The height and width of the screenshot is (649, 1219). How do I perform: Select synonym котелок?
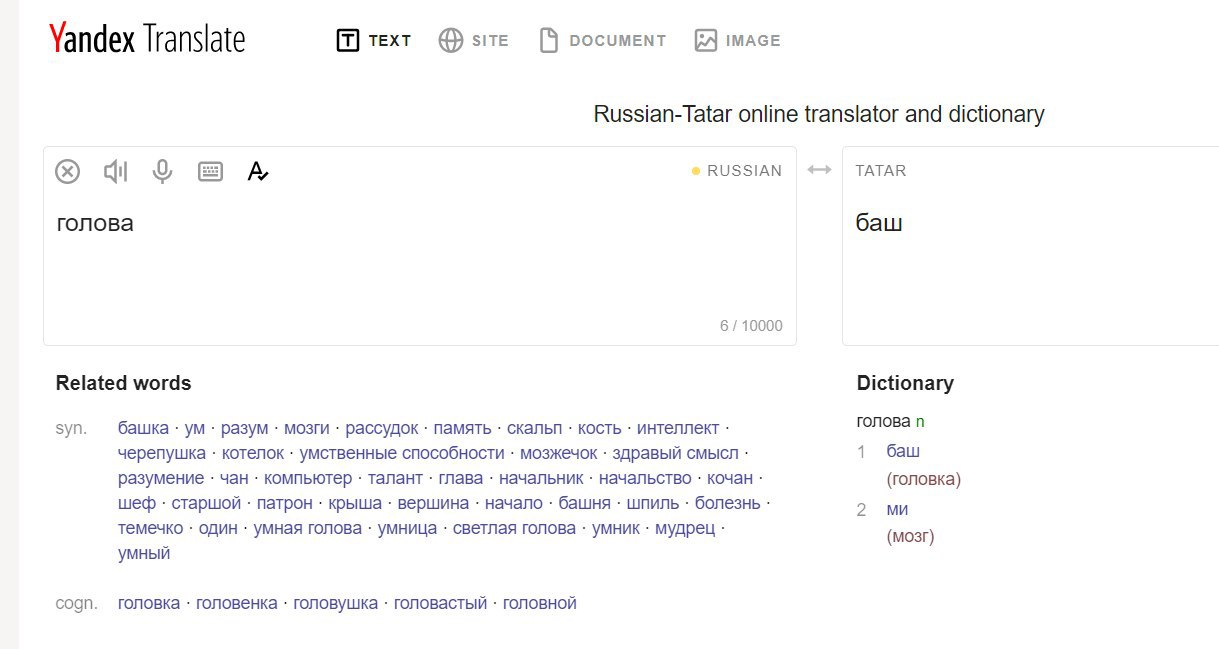point(253,453)
